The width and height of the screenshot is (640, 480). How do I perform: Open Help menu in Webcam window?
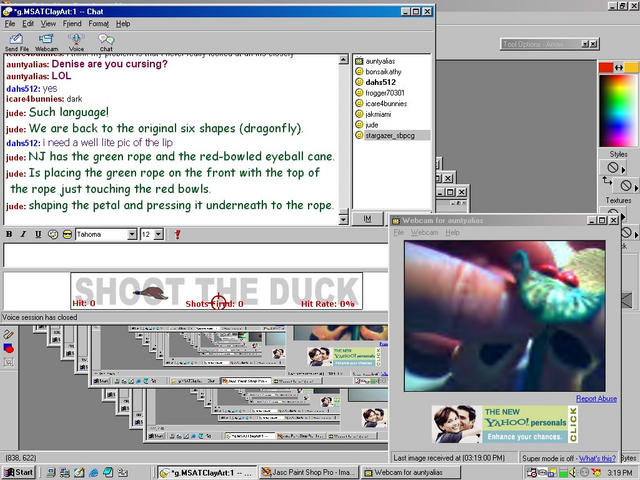[452, 233]
